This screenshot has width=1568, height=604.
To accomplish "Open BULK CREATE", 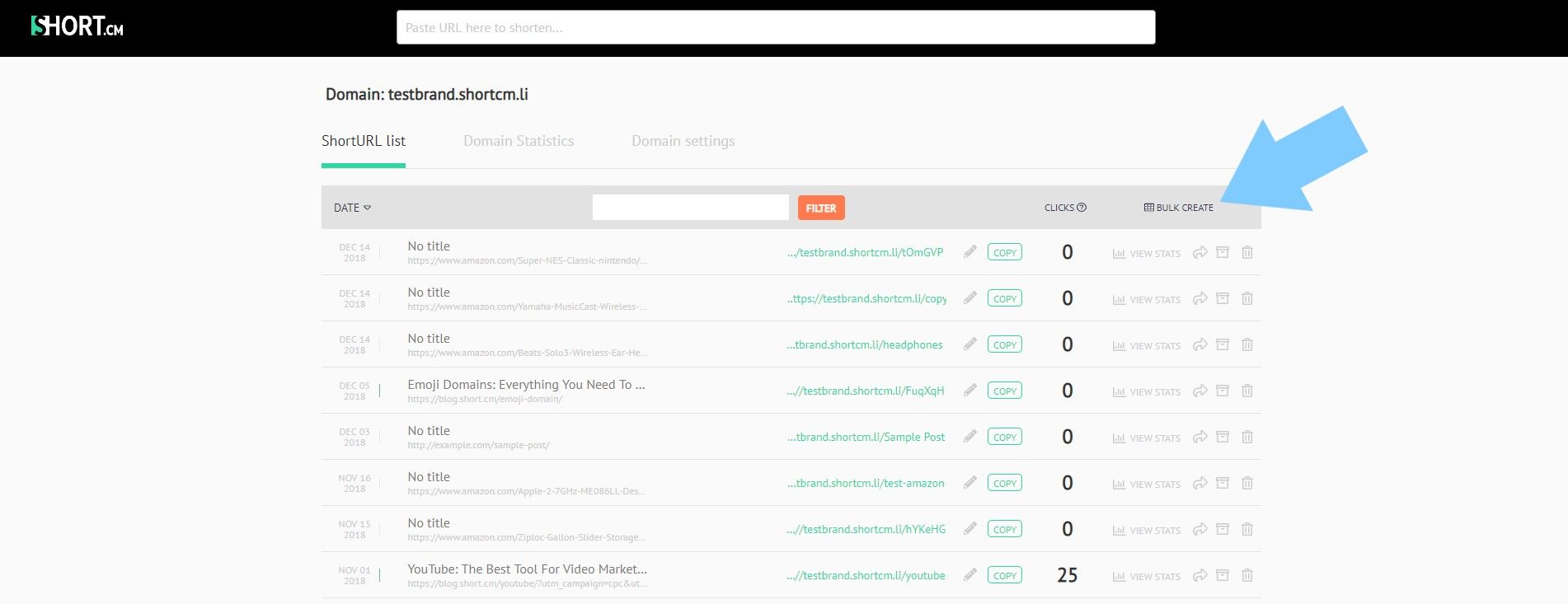I will (x=1179, y=208).
